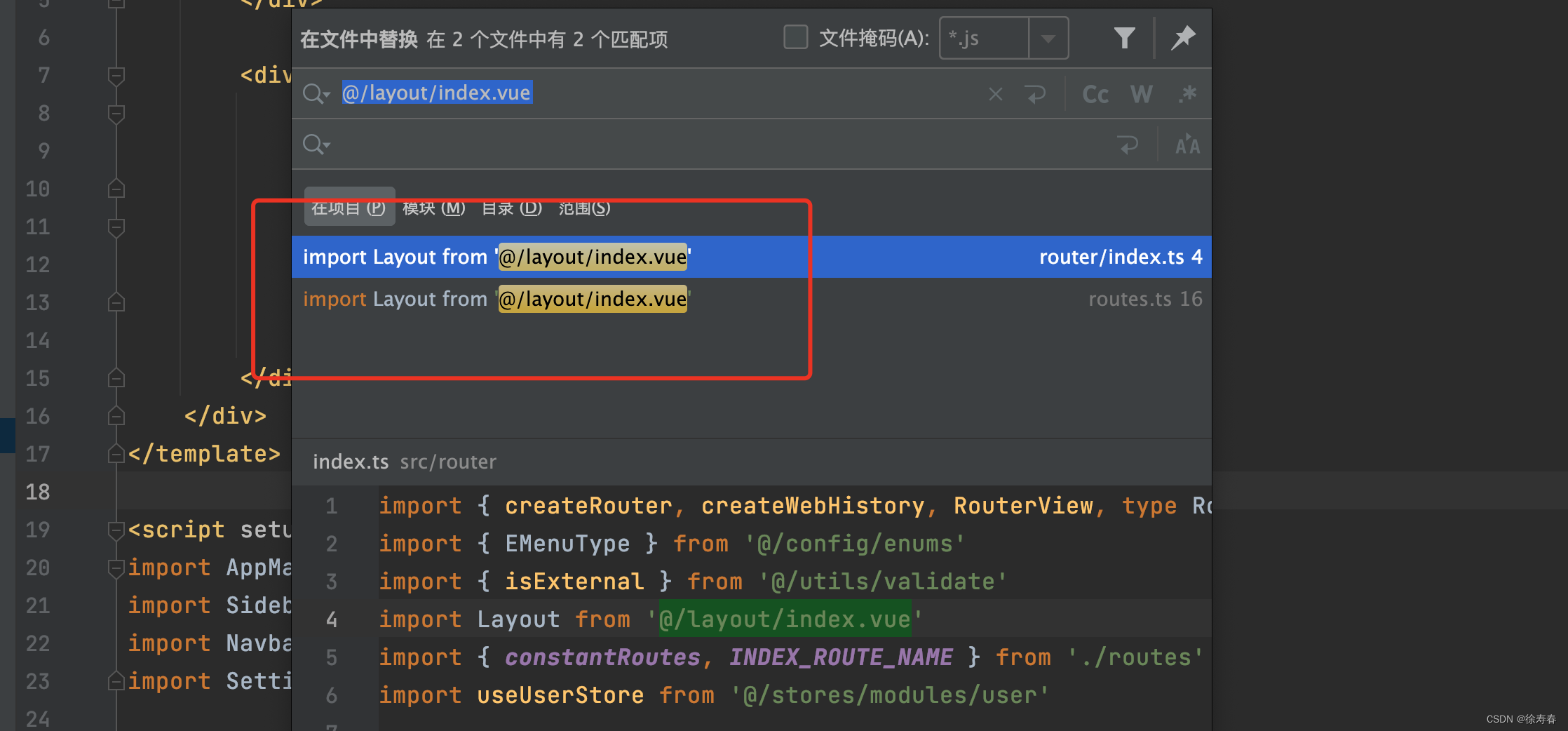This screenshot has height=731, width=1568.
Task: Collapse fold marker at editor line 7
Action: point(116,75)
